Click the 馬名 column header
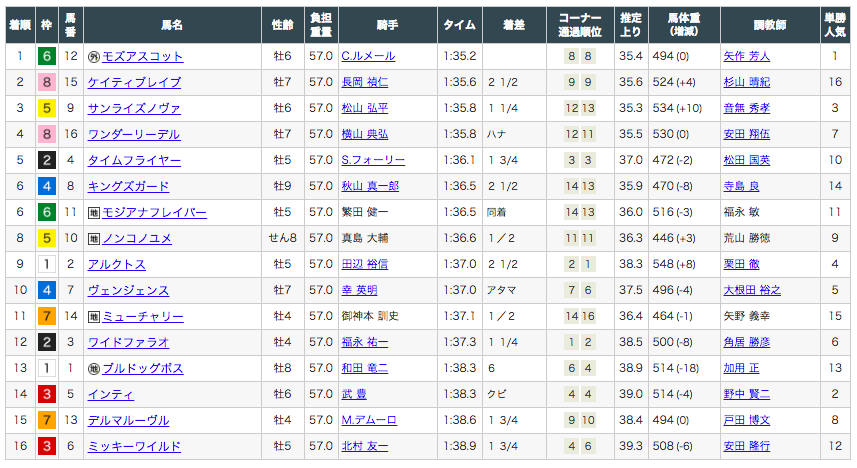The height and width of the screenshot is (468, 857). coord(172,25)
